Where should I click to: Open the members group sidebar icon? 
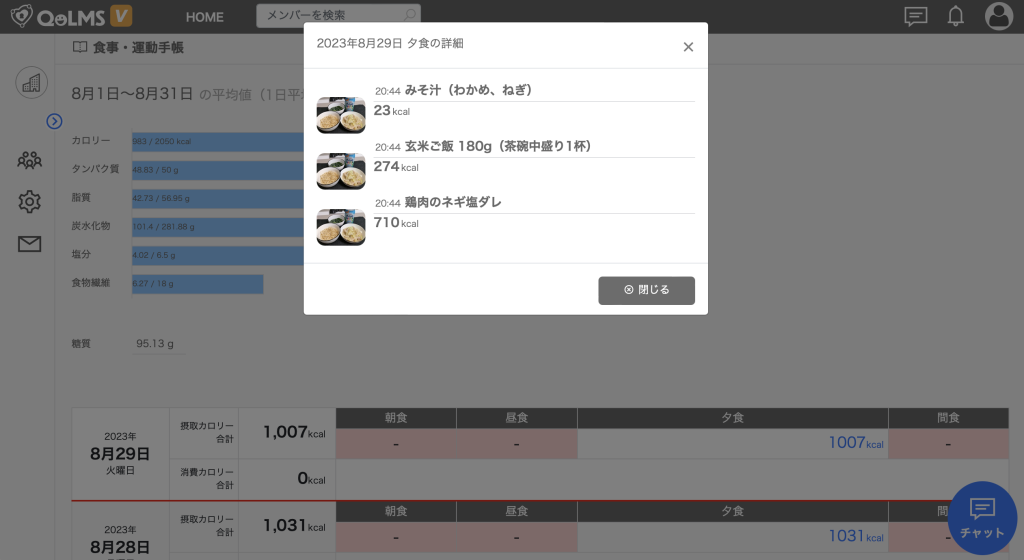[30, 159]
